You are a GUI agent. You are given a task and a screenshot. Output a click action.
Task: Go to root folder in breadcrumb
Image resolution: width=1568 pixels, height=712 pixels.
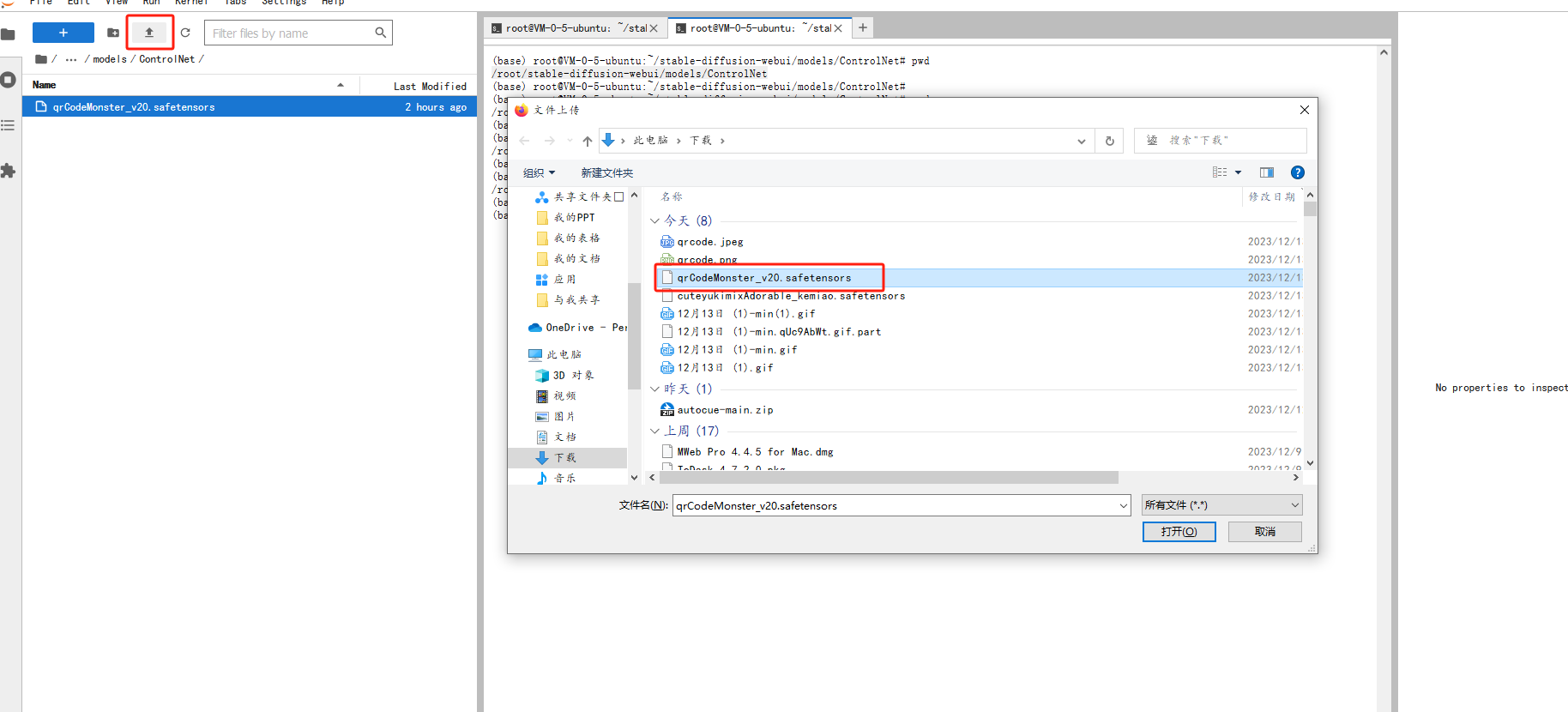41,59
